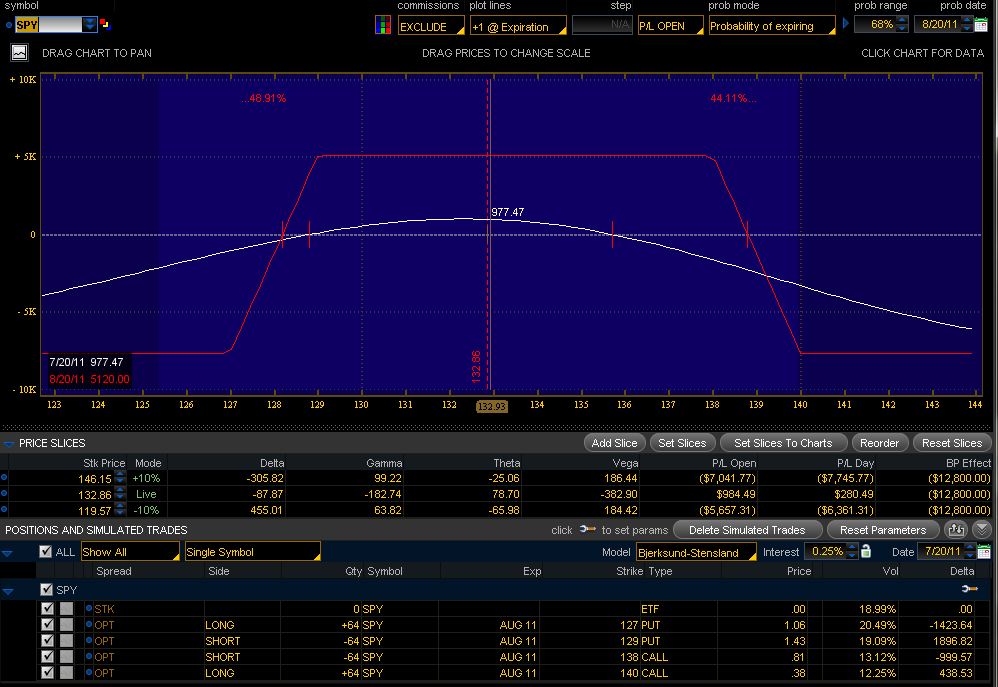Uncheck the LONG 127 PUT checkbox
The image size is (998, 687).
pos(48,625)
